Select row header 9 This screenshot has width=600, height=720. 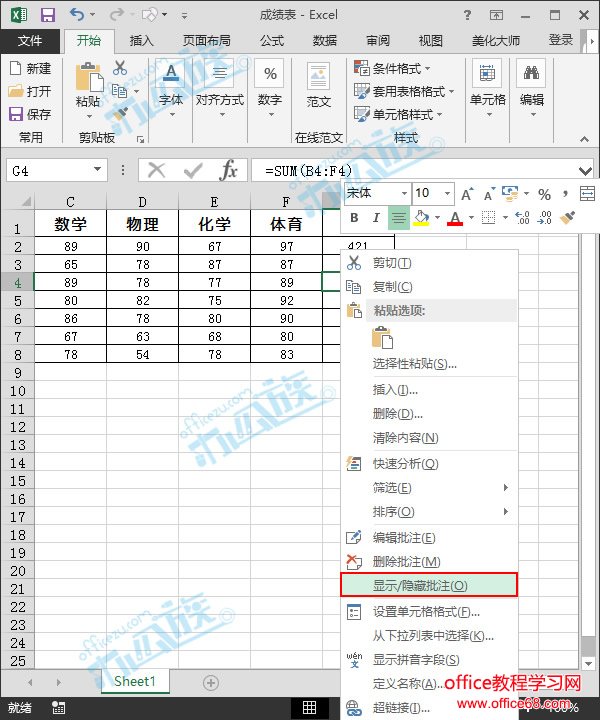click(x=18, y=373)
